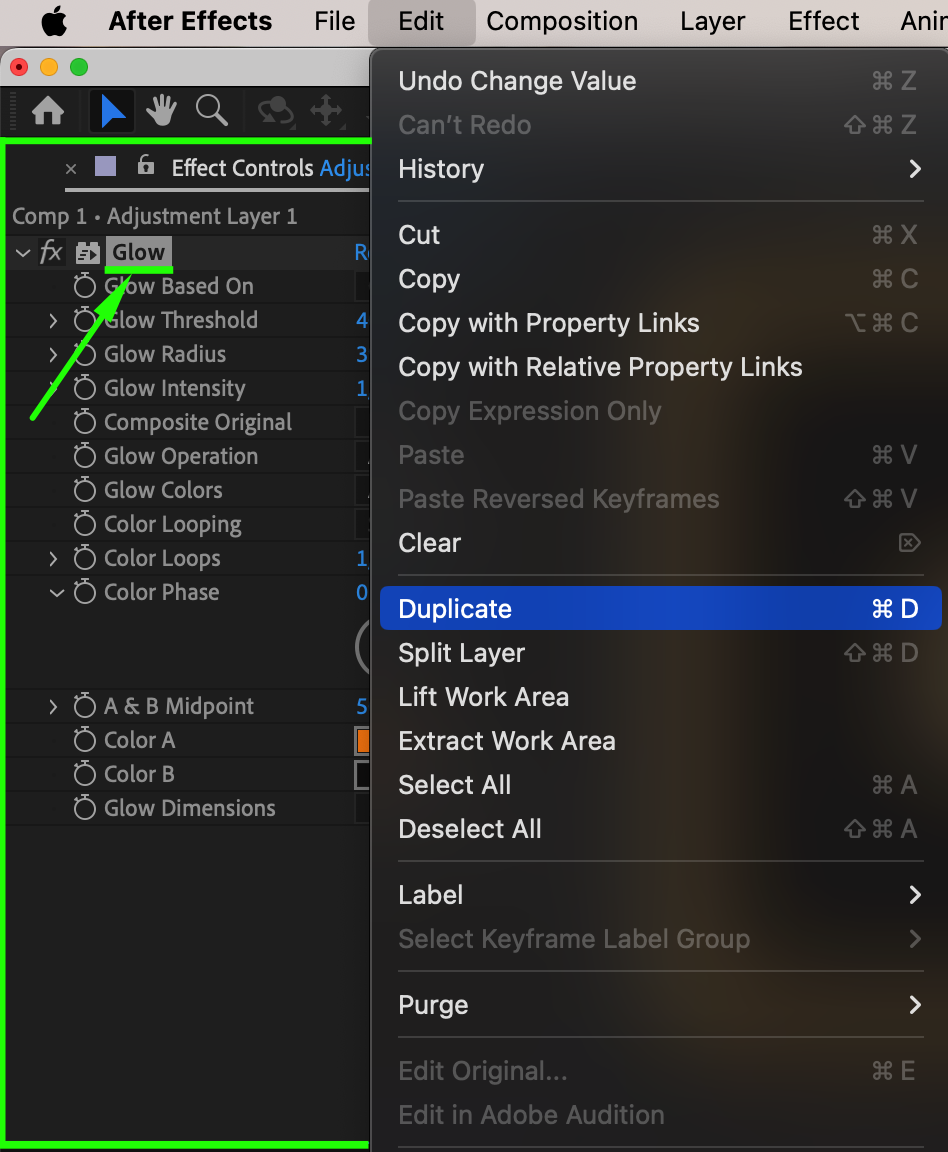Click the Glow Intensity property name
This screenshot has height=1152, width=948.
pyautogui.click(x=175, y=389)
